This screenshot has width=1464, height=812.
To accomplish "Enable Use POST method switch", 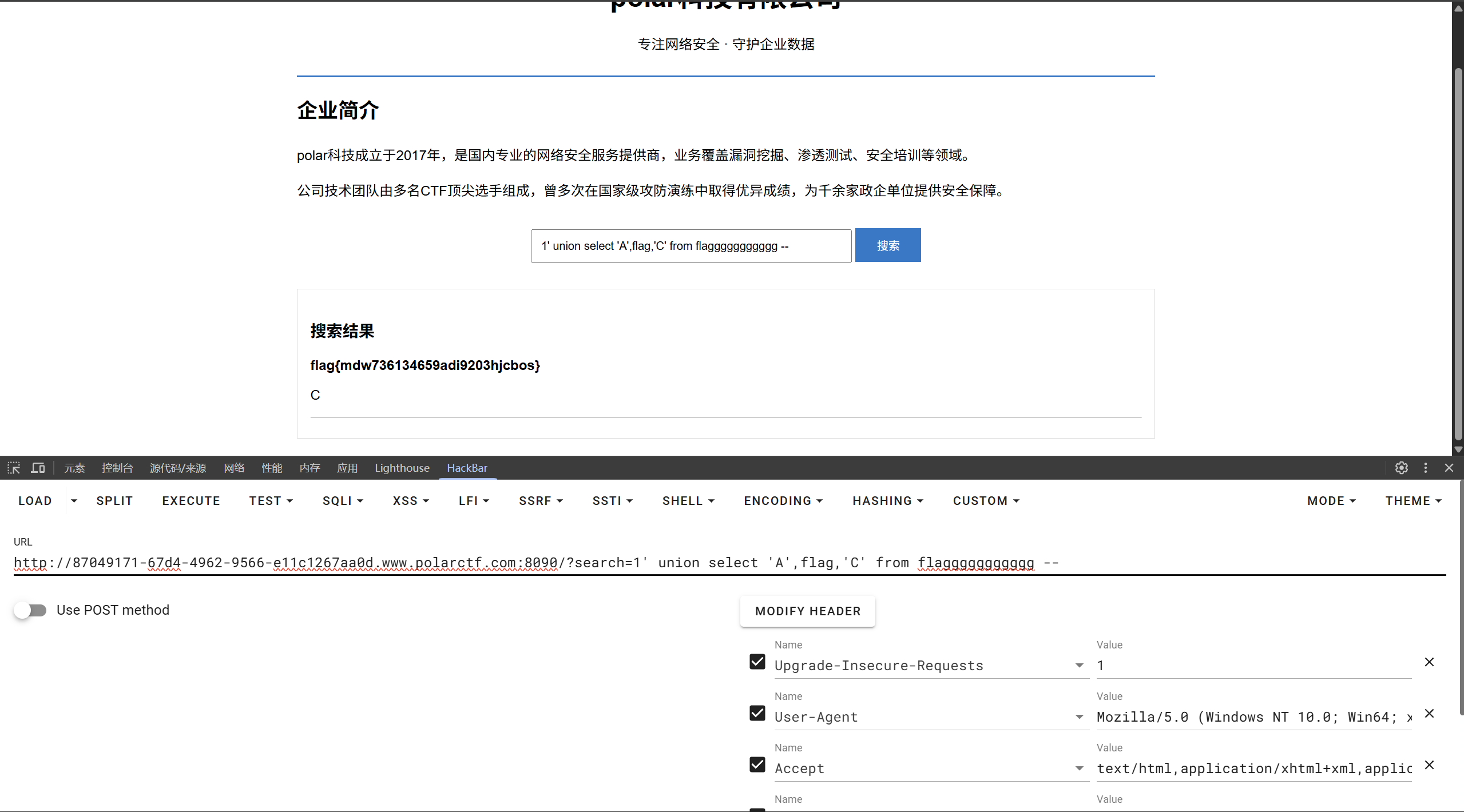I will pos(30,610).
